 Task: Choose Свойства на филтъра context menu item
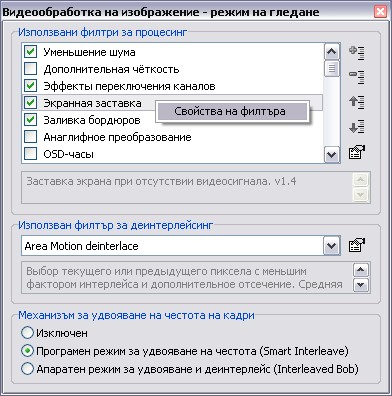(232, 111)
